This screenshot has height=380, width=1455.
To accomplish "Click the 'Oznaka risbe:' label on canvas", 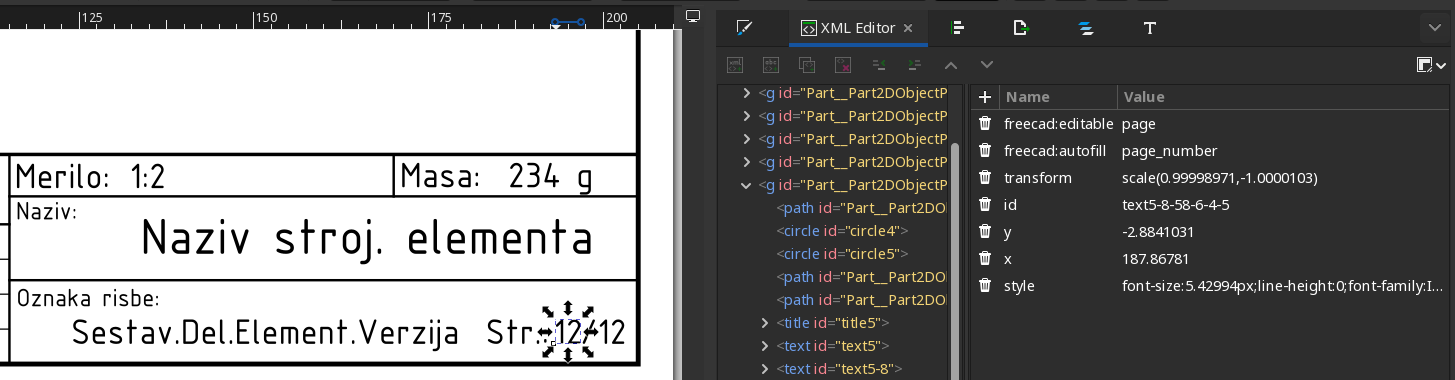I will [88, 299].
